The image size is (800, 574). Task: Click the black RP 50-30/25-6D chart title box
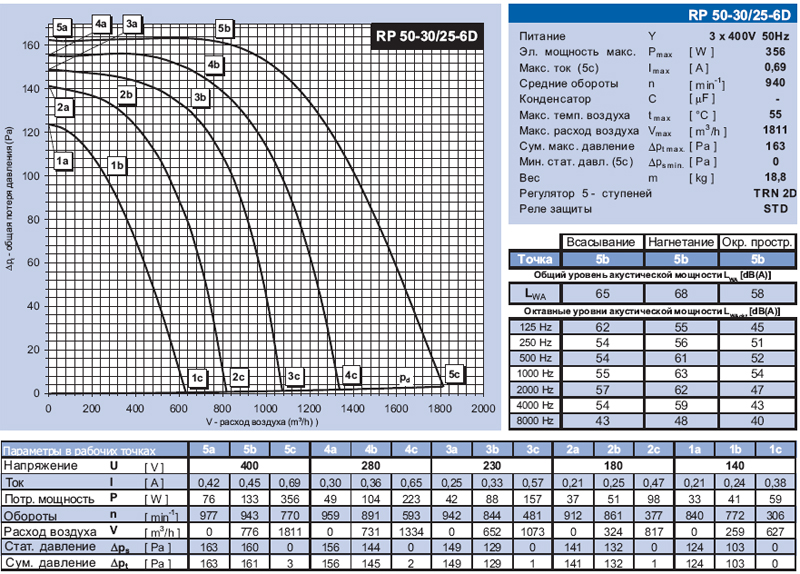[428, 36]
